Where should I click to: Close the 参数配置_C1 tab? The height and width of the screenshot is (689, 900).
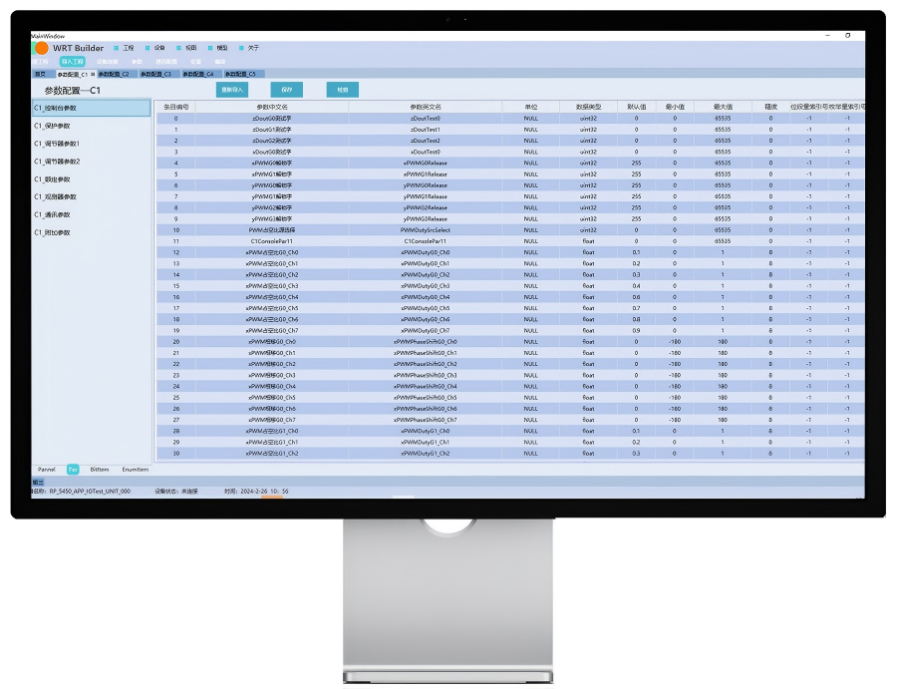93,74
